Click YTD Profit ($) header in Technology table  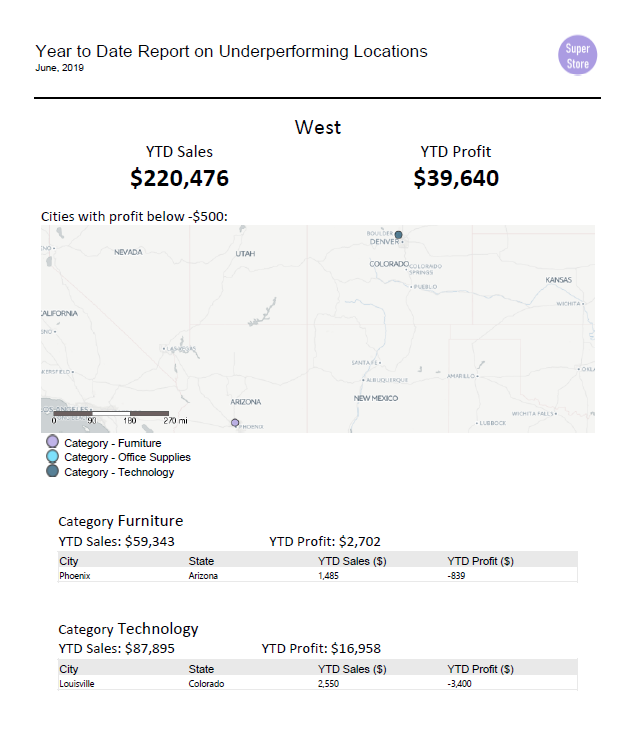480,669
